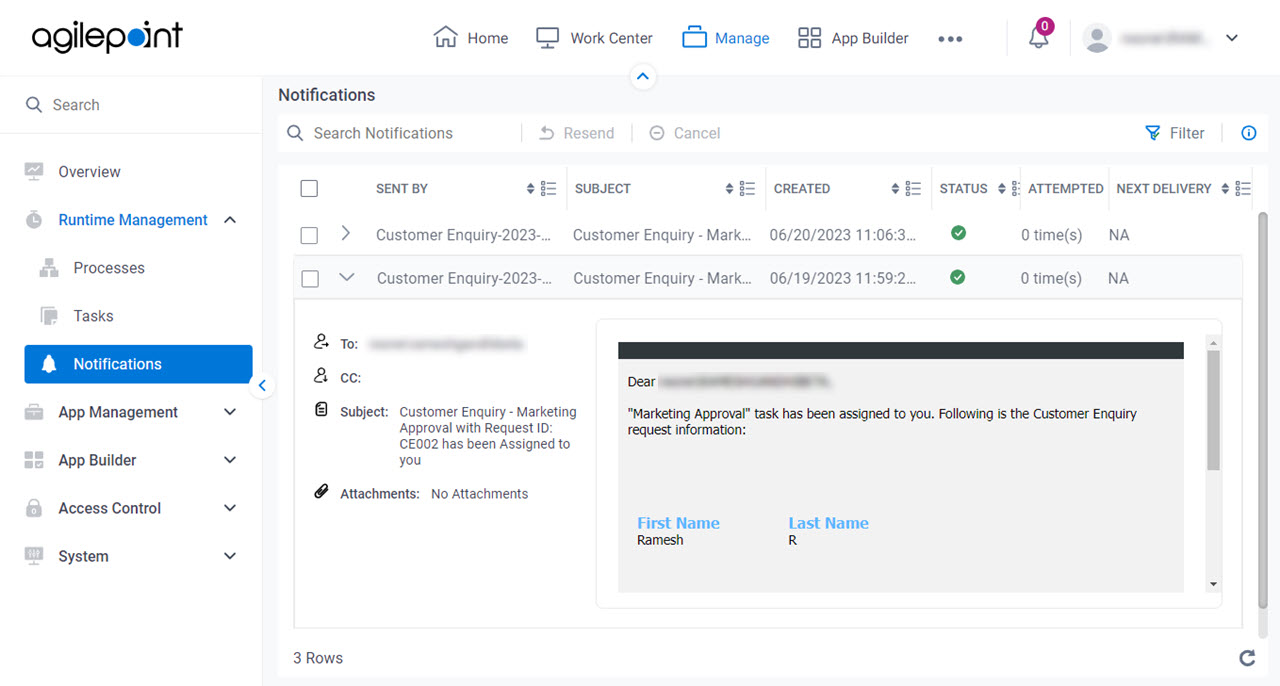
Task: Click the 'Last Name' label in email preview
Action: point(828,523)
